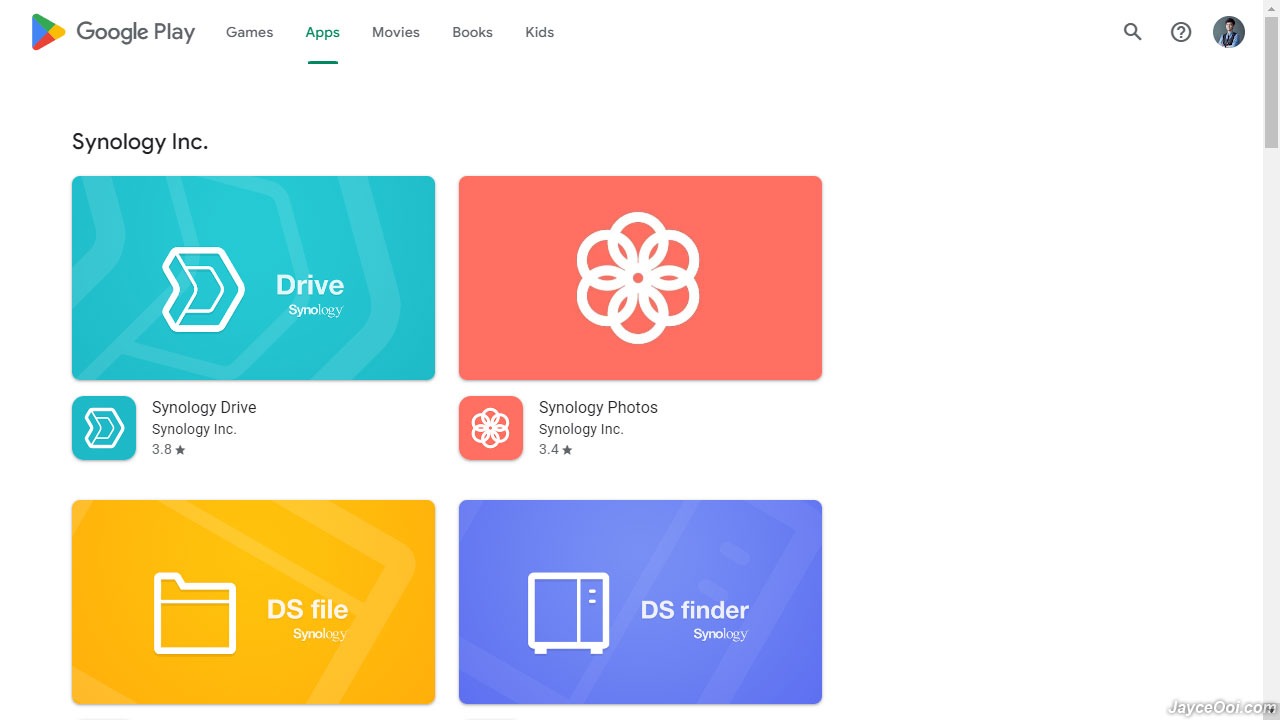Click Synology Inc. under Synology Photos
The height and width of the screenshot is (720, 1280).
pyautogui.click(x=581, y=429)
